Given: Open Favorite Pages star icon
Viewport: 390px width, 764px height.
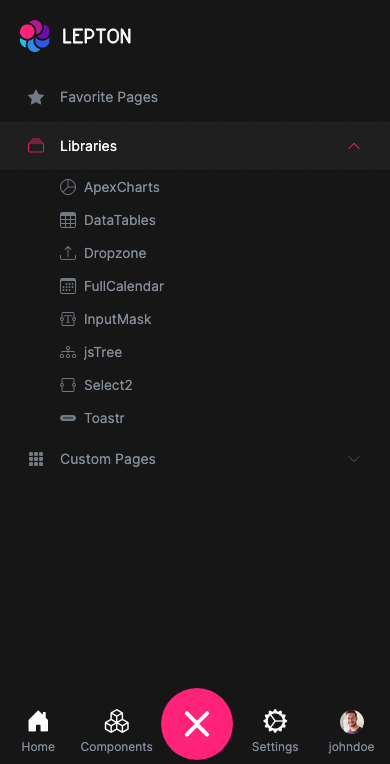Looking at the screenshot, I should (36, 97).
